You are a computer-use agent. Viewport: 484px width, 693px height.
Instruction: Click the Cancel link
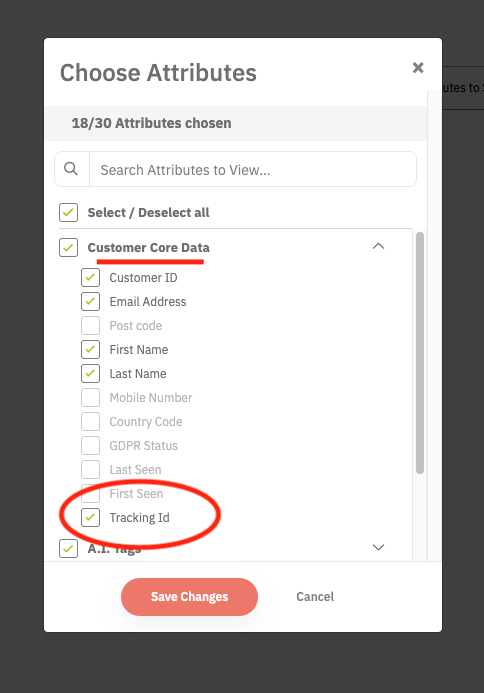[x=315, y=597]
